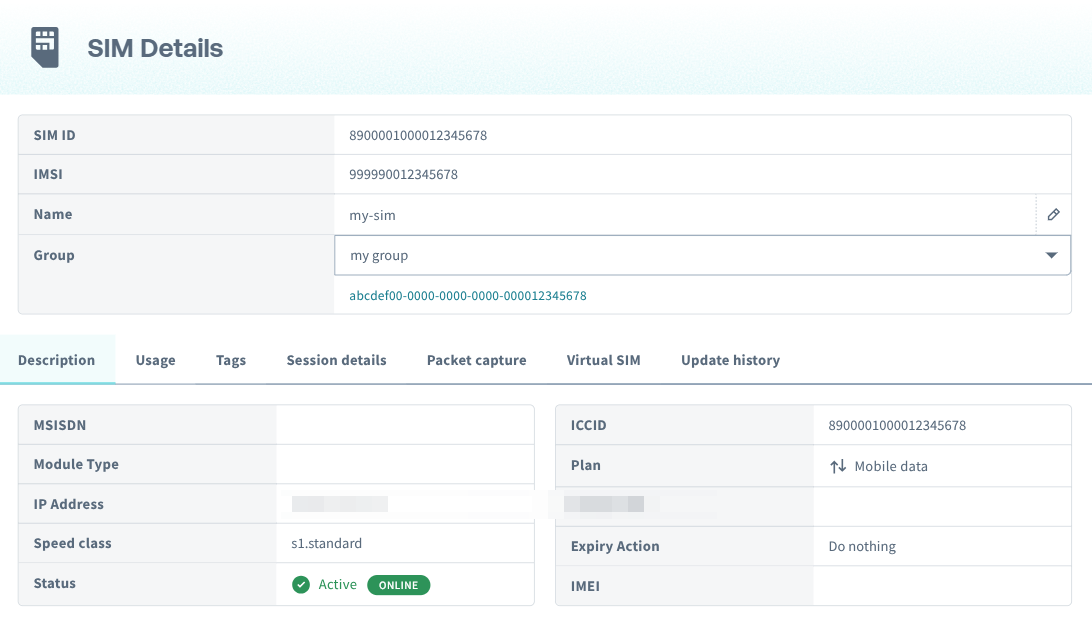This screenshot has width=1092, height=644.
Task: Open the Update history tab
Action: coord(730,360)
